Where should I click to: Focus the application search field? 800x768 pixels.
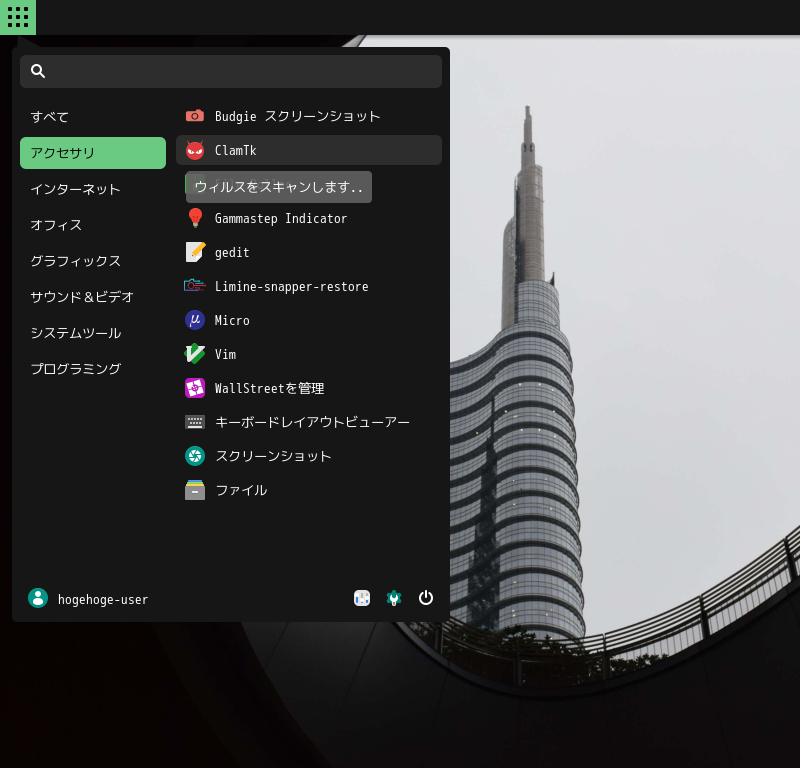pos(231,71)
